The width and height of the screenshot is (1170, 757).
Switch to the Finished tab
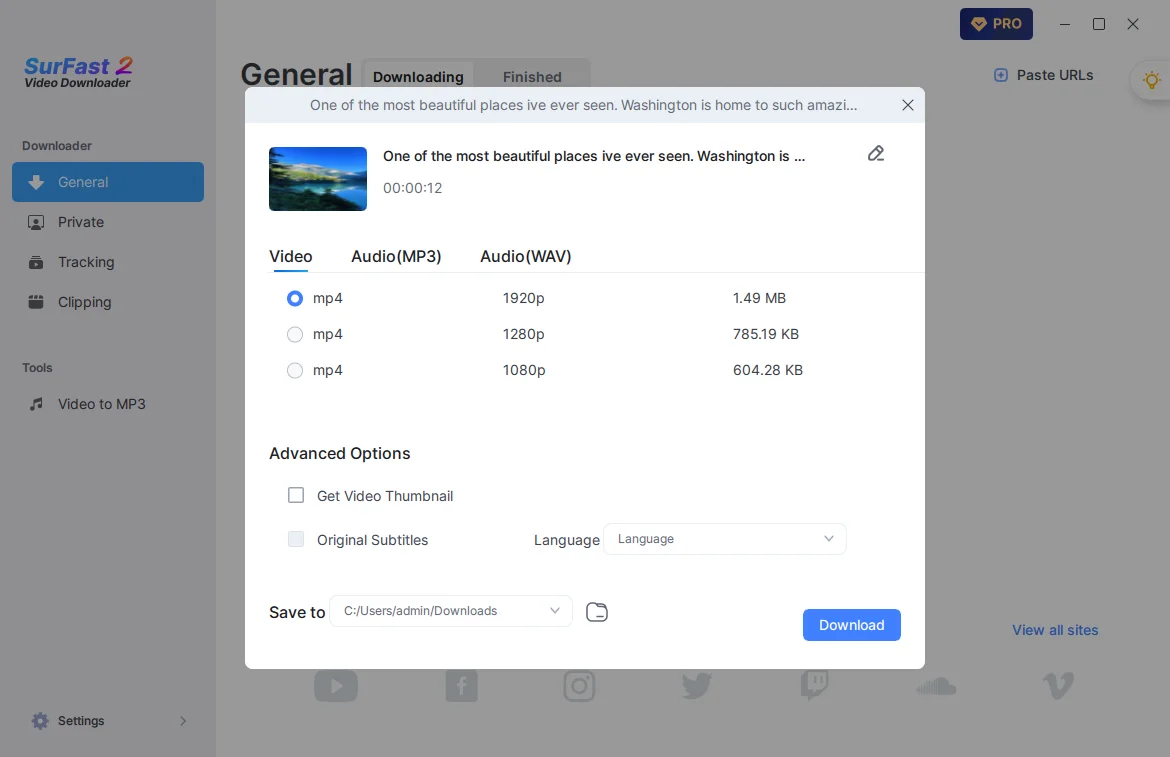click(x=532, y=76)
